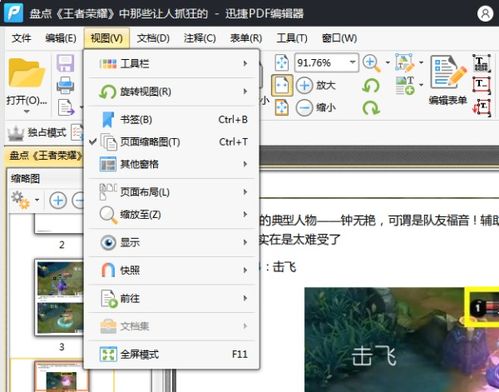Screen dimensions: 499x392
Task: Click the thumbnail options gear icon
Action: click(20, 200)
